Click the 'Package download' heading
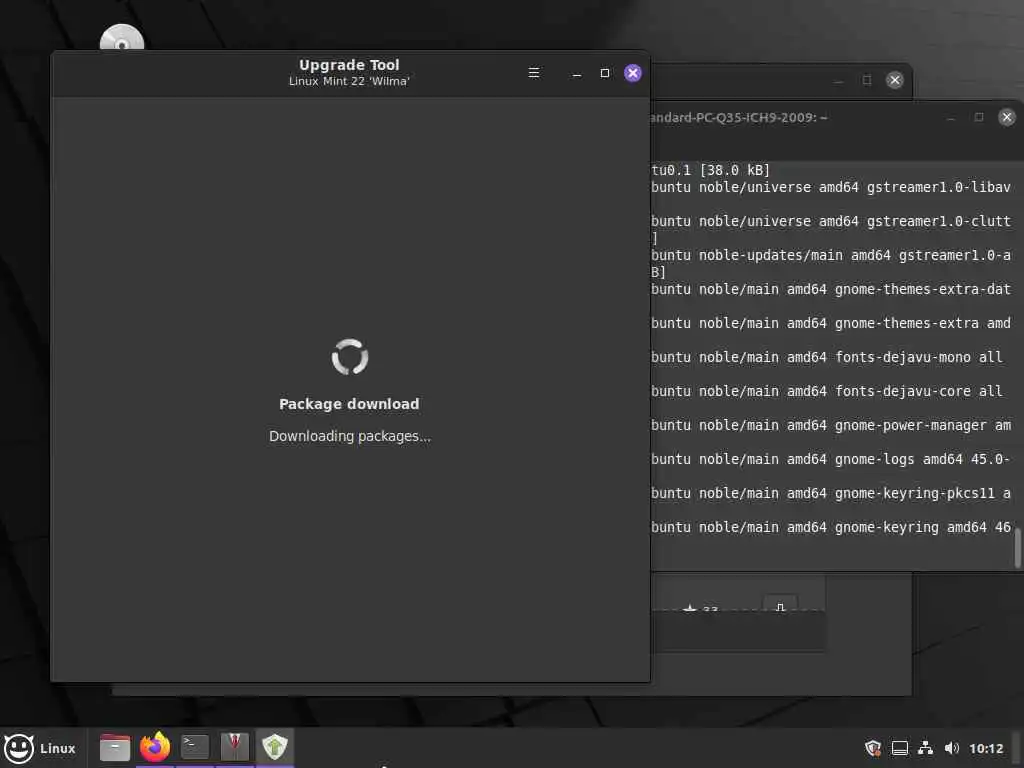The width and height of the screenshot is (1024, 768). click(349, 404)
